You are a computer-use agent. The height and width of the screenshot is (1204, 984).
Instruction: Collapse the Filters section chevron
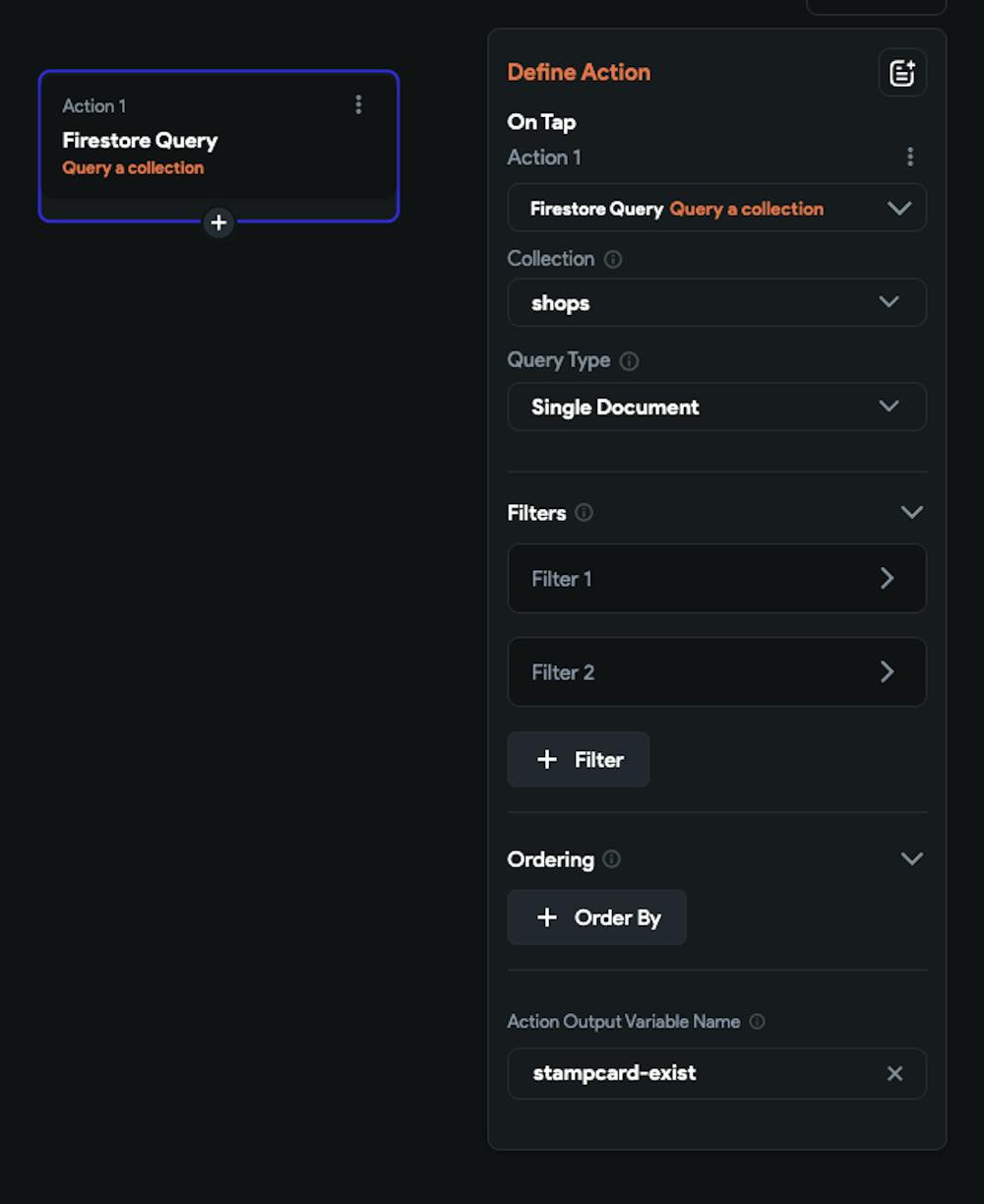click(910, 512)
